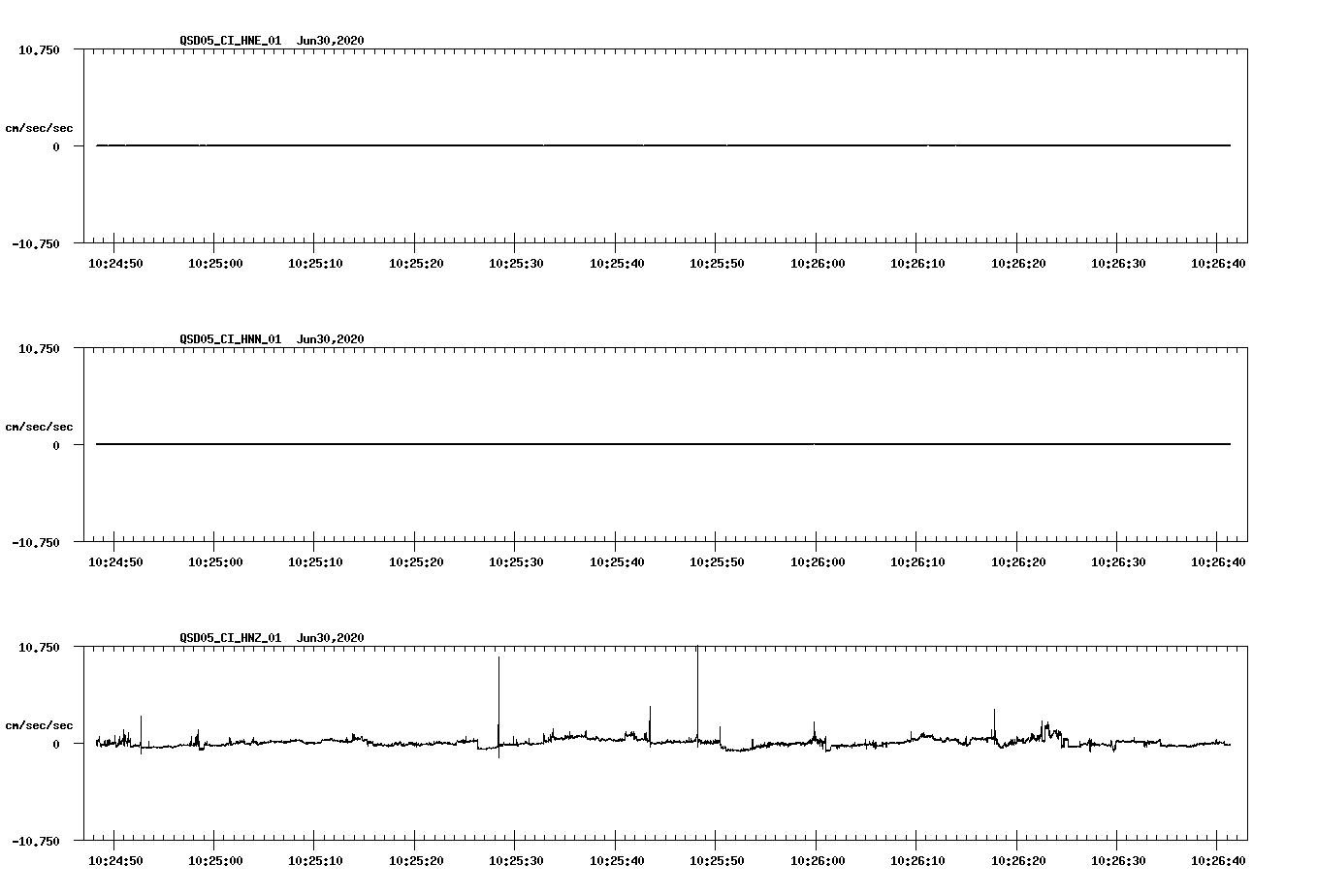Viewport: 1317px width, 896px height.
Task: Click 10:26:20 time label under HNN plot
Action: click(1018, 561)
